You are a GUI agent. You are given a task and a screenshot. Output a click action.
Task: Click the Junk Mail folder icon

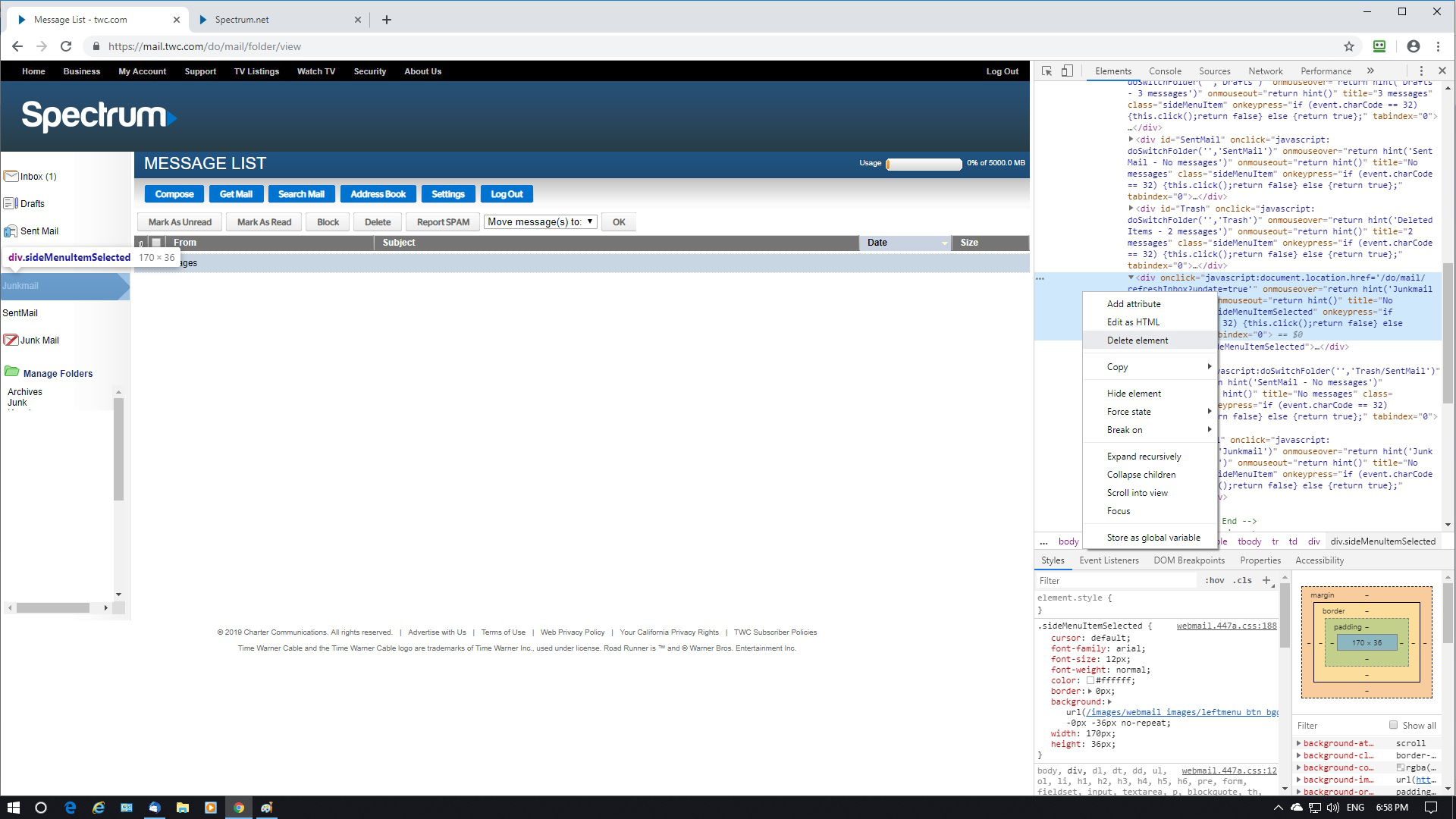click(11, 340)
